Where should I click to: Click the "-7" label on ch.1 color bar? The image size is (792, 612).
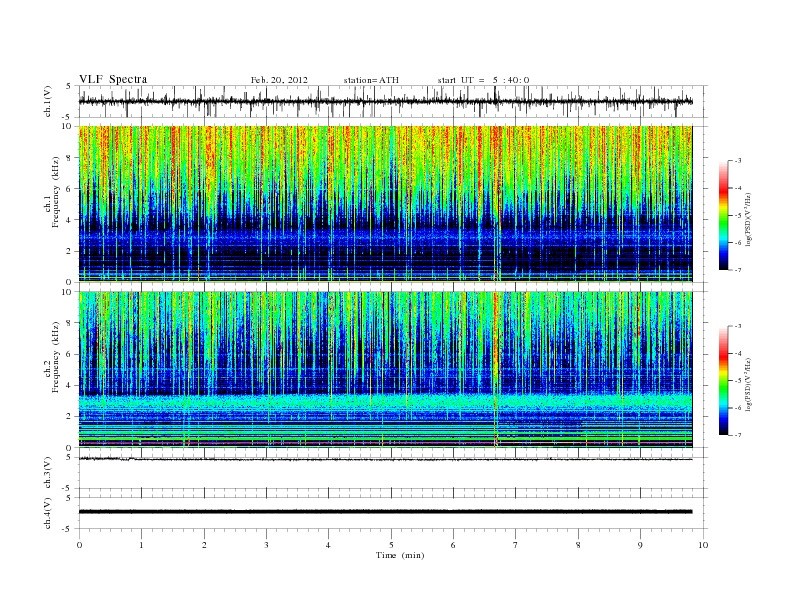click(x=737, y=270)
